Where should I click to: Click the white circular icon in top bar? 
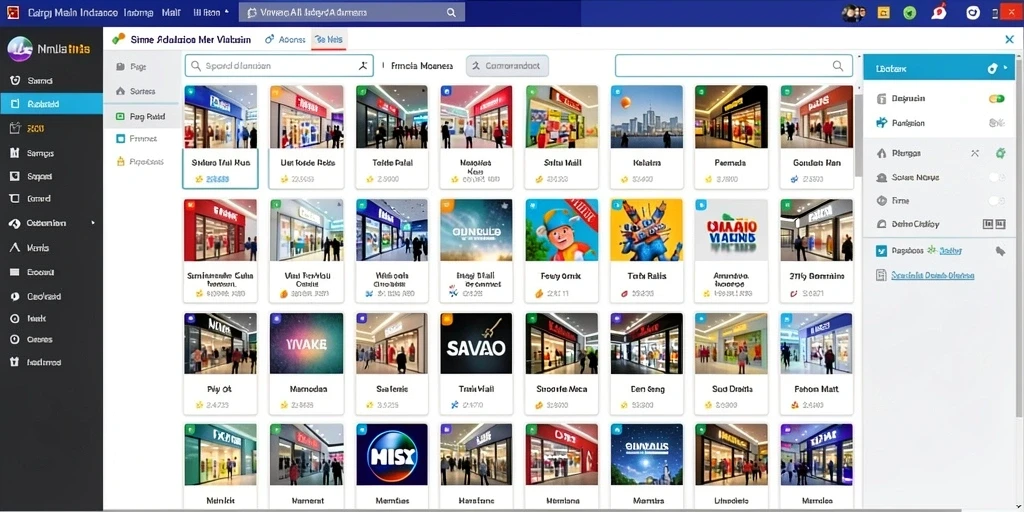[x=973, y=12]
